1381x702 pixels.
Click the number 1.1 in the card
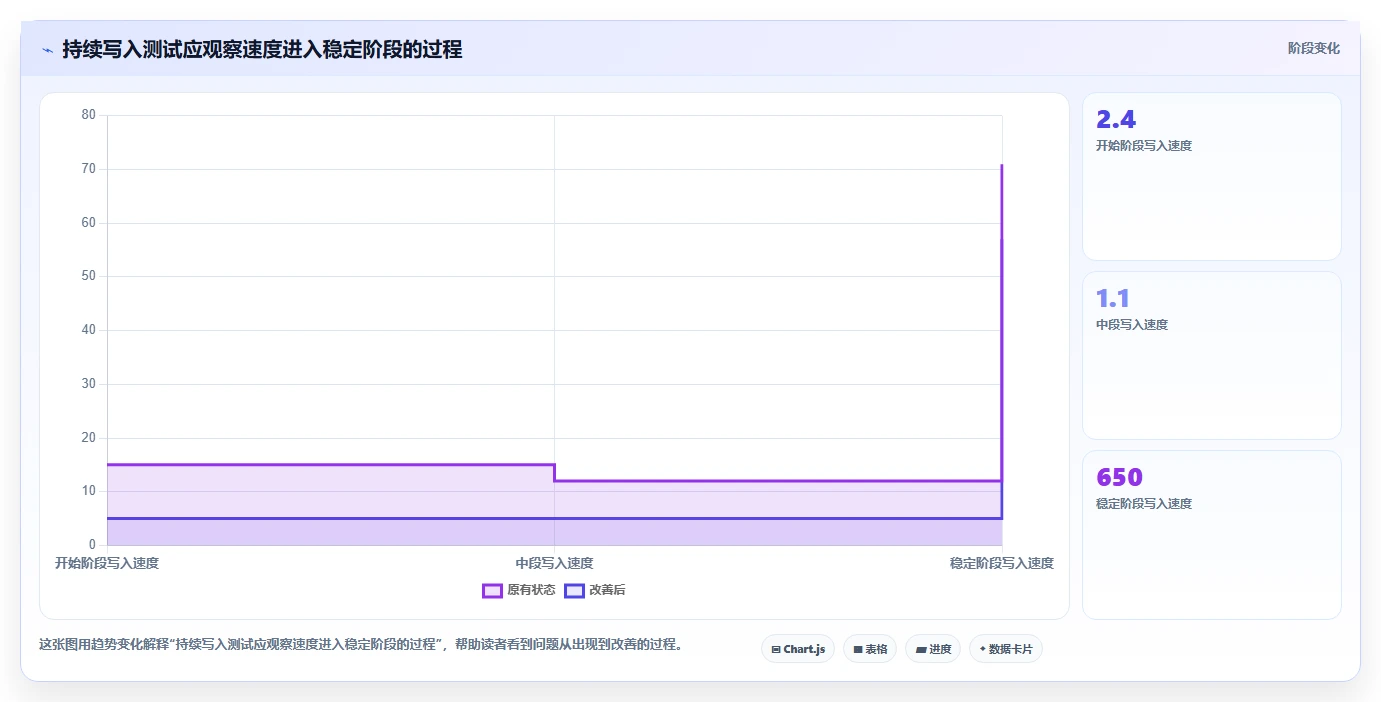[x=1113, y=298]
